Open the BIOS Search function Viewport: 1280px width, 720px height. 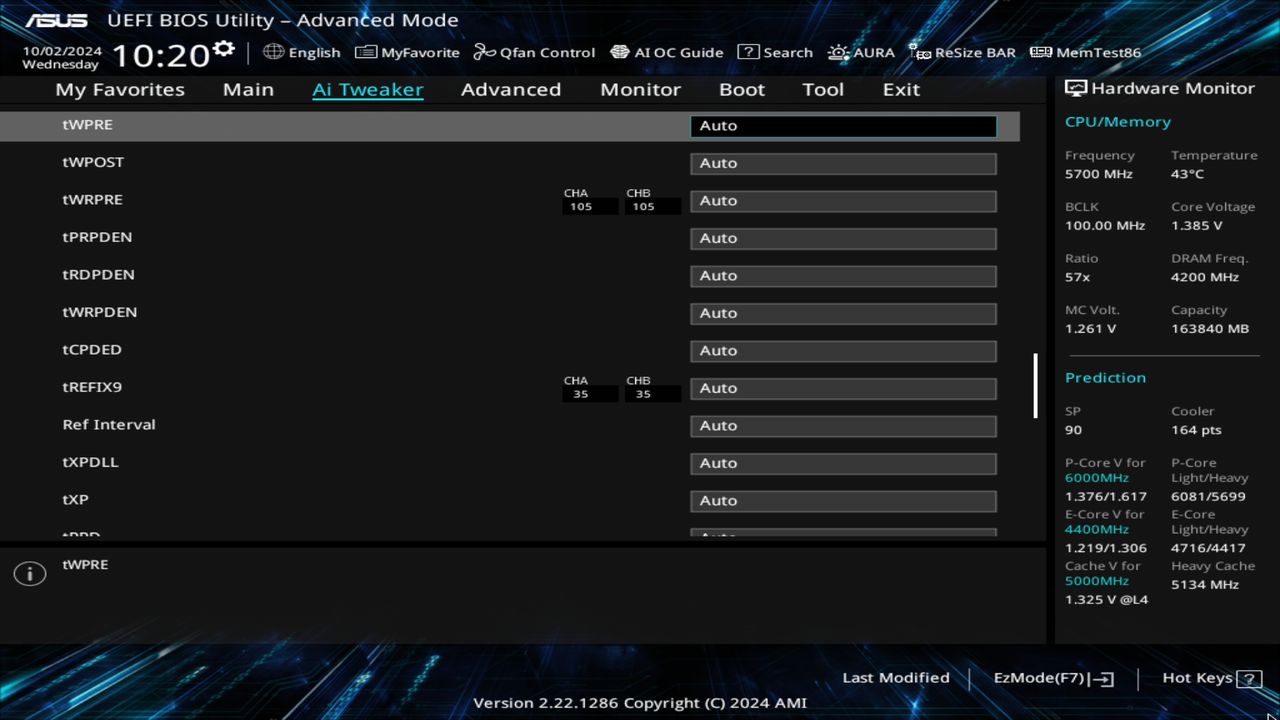(776, 52)
